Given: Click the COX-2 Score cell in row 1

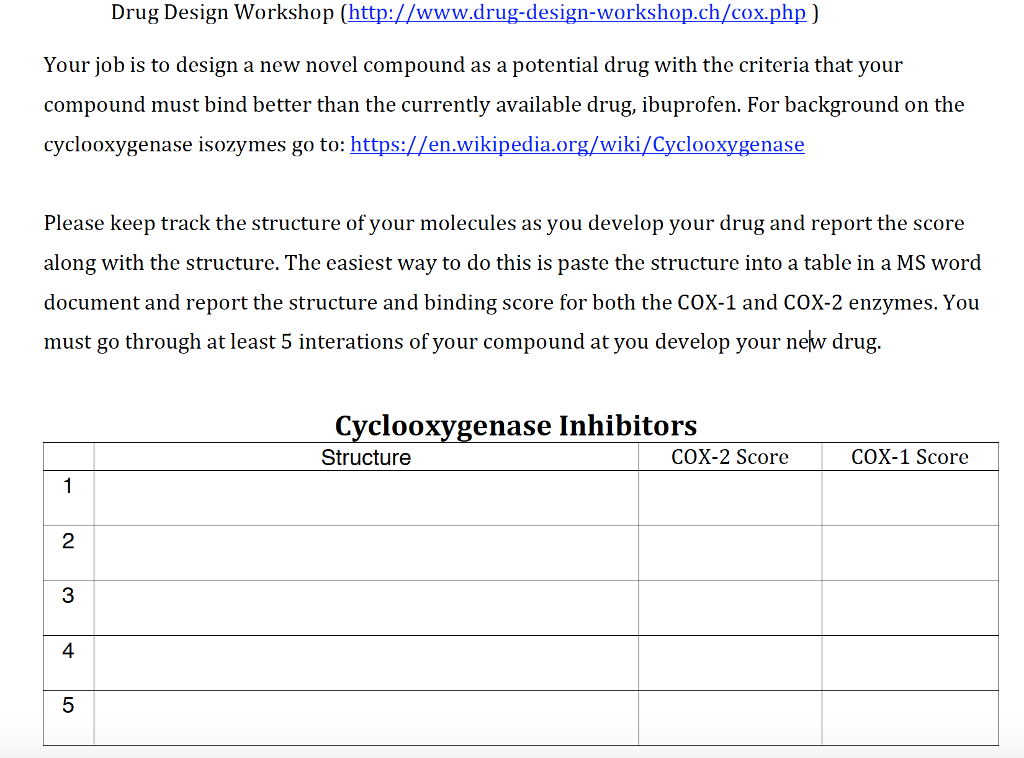Looking at the screenshot, I should (730, 498).
